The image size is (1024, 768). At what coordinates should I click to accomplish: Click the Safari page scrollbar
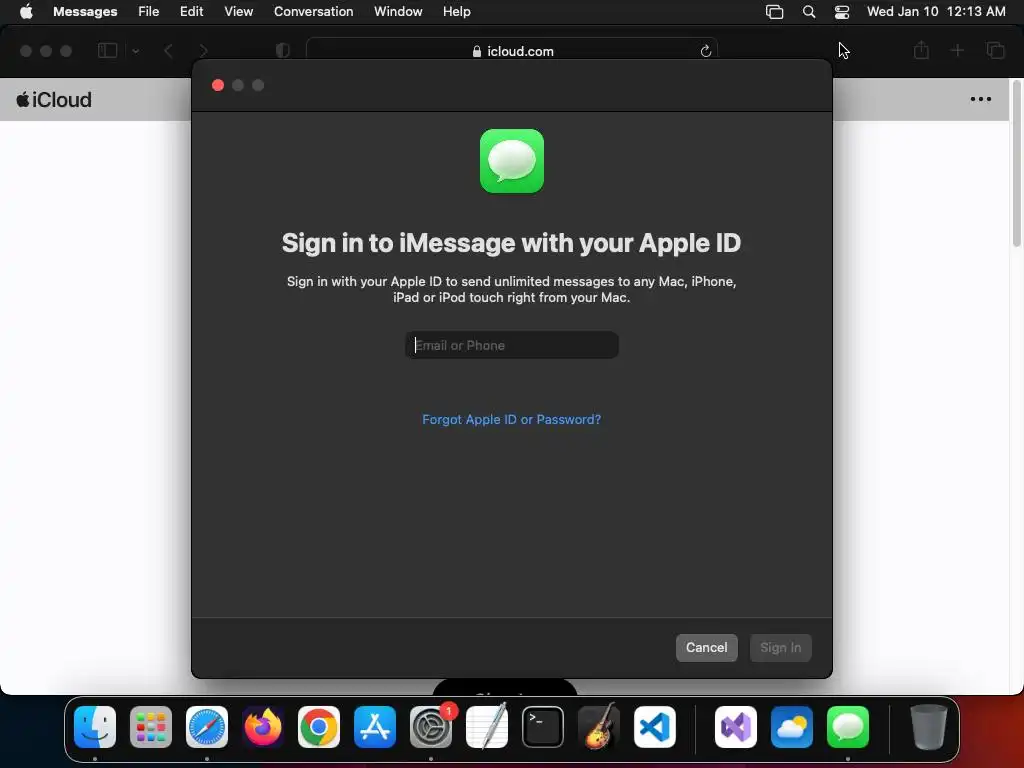(1016, 165)
